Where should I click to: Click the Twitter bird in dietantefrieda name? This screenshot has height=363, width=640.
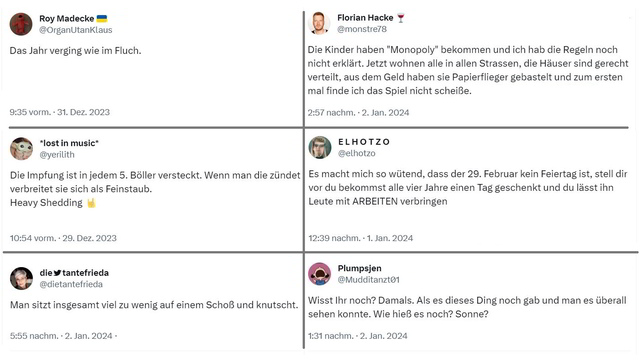click(57, 273)
